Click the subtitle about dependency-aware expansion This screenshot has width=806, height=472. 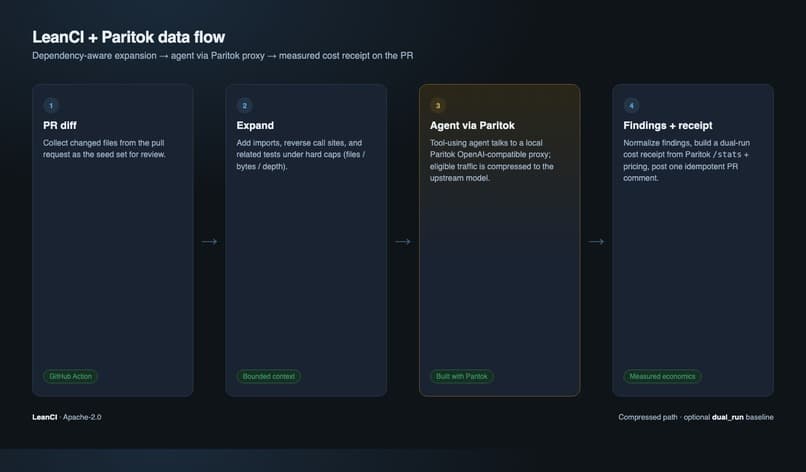(223, 56)
